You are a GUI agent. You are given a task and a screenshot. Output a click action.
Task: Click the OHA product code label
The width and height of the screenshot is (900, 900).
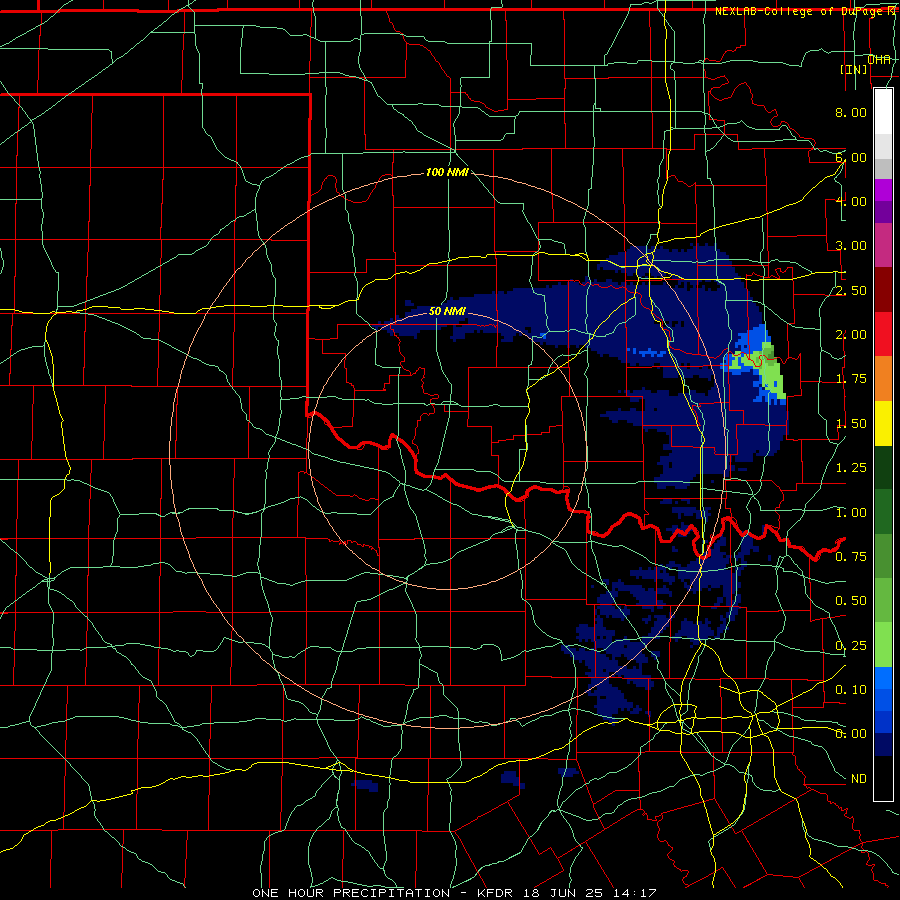(x=879, y=59)
